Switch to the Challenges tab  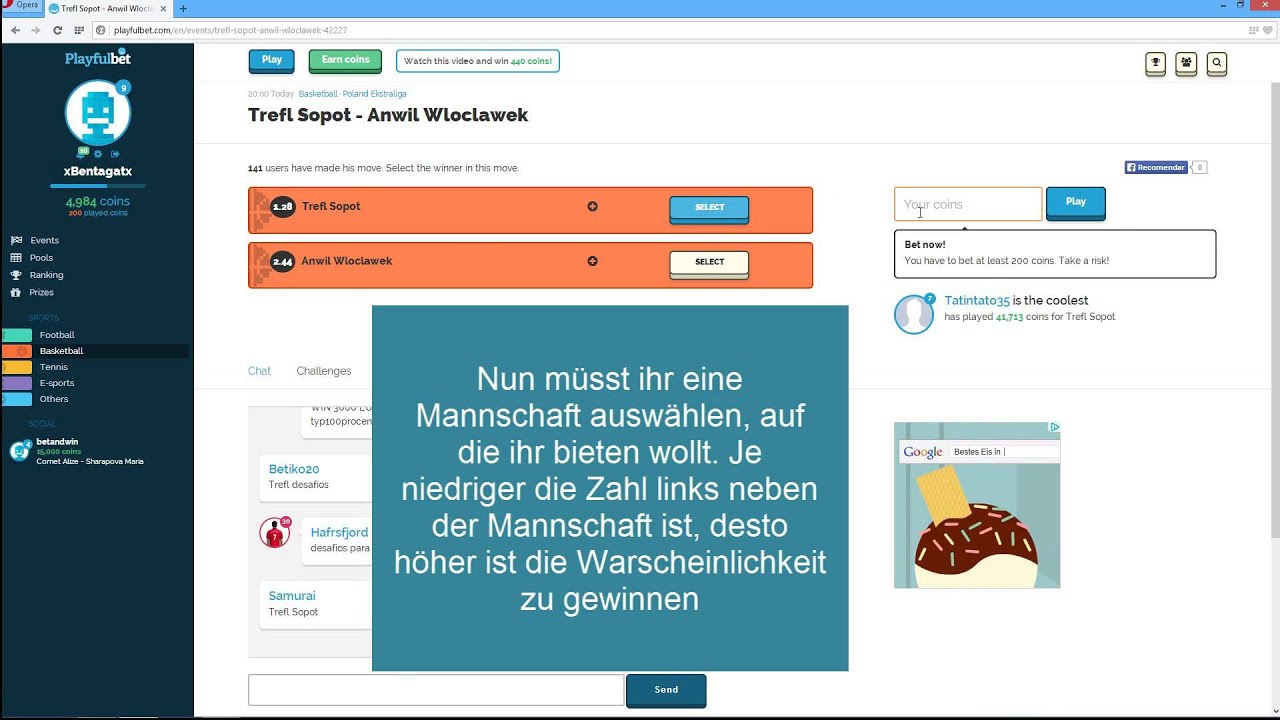324,371
